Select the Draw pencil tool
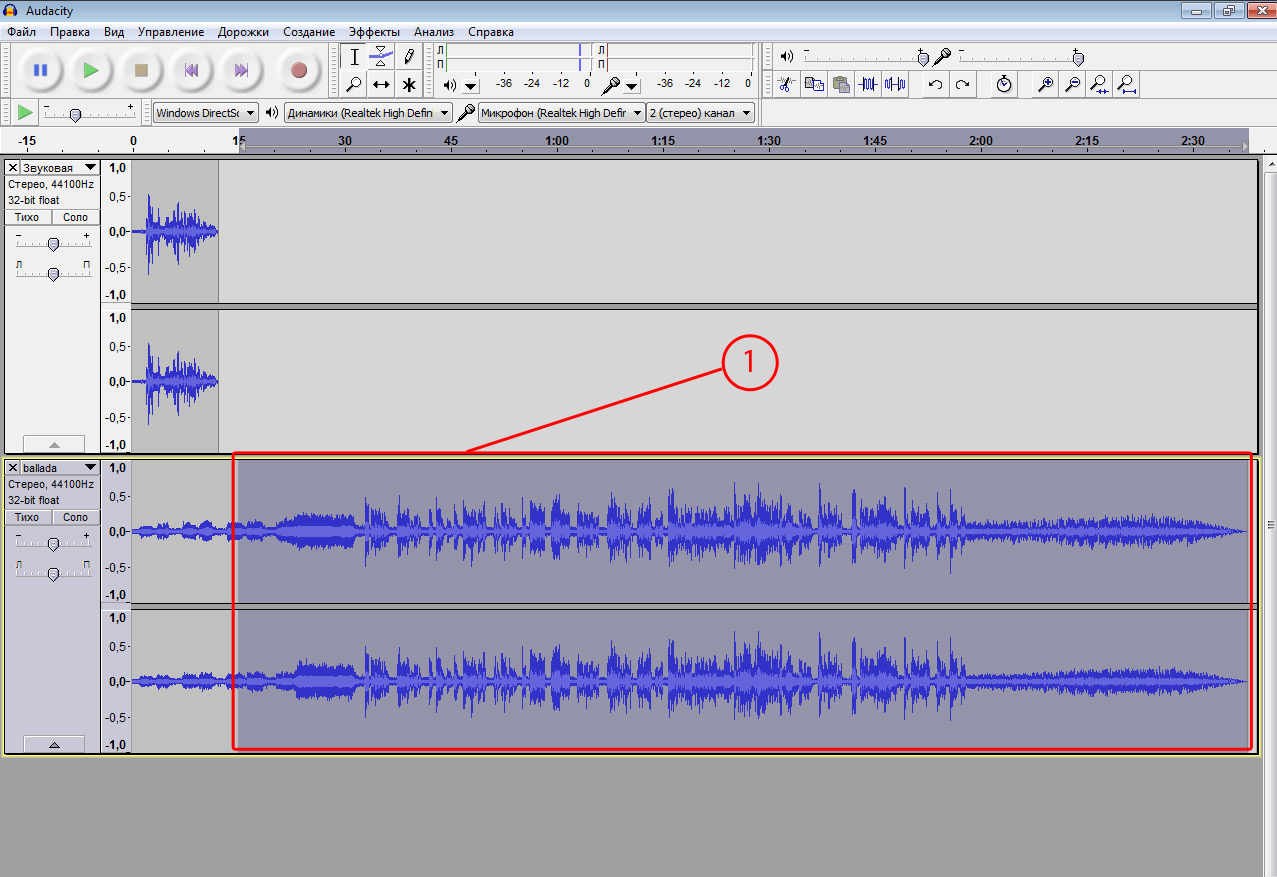The width and height of the screenshot is (1277, 877). pyautogui.click(x=408, y=57)
